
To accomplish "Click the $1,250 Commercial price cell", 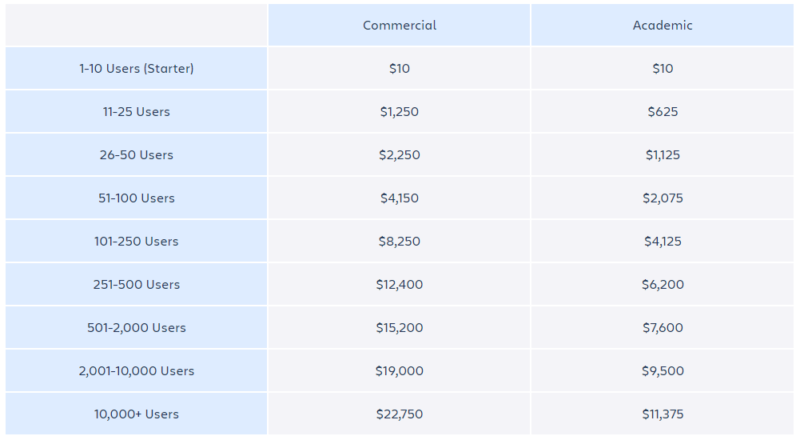I will 399,111.
